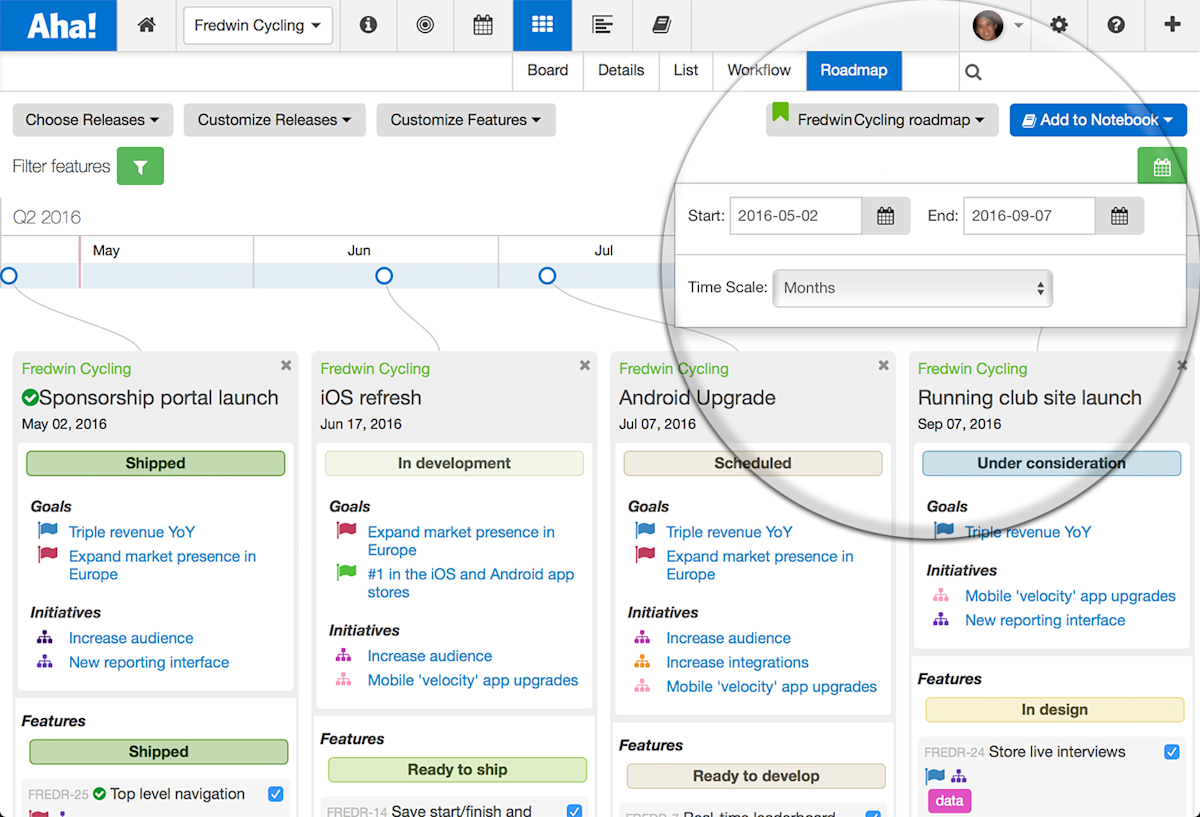The image size is (1200, 817).
Task: Open the settings gear icon
Action: tap(1059, 25)
